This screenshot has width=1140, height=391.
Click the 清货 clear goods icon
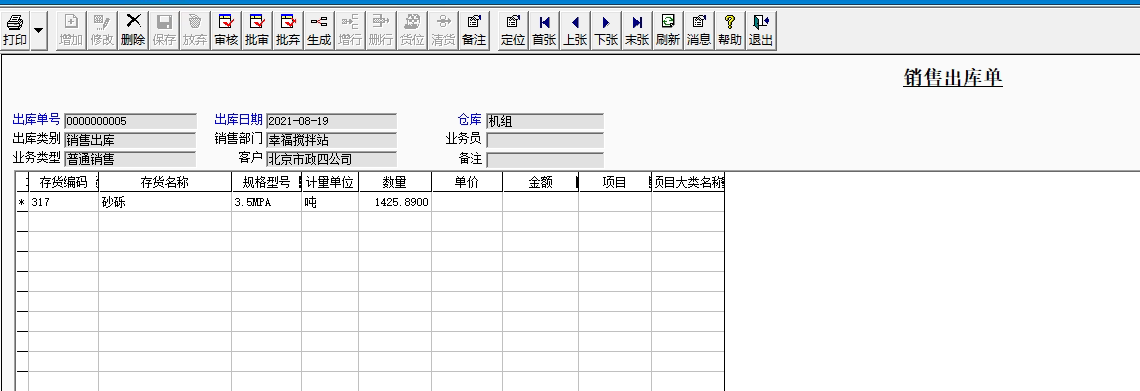click(x=443, y=31)
